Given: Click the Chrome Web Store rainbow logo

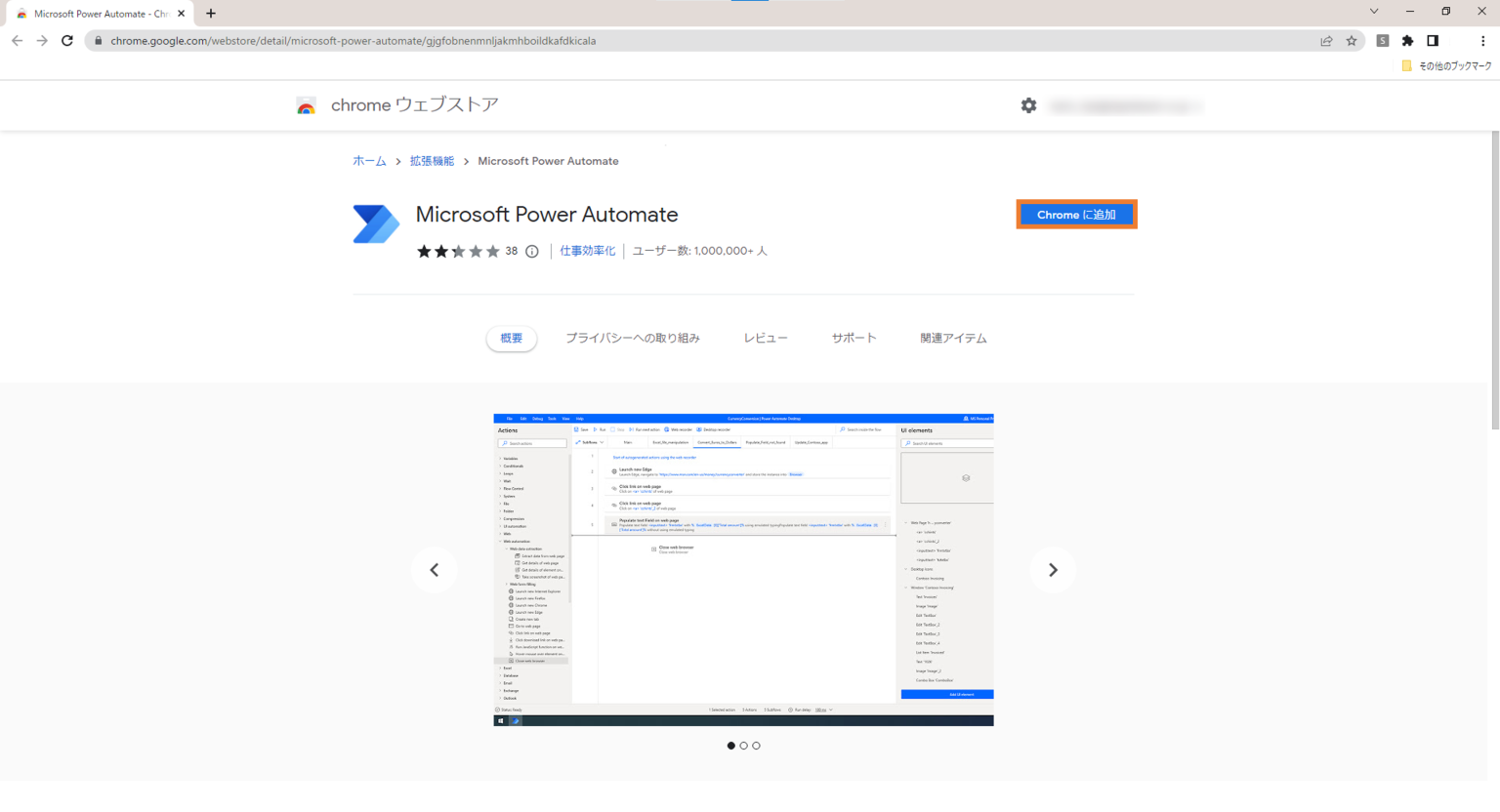Looking at the screenshot, I should coord(306,105).
